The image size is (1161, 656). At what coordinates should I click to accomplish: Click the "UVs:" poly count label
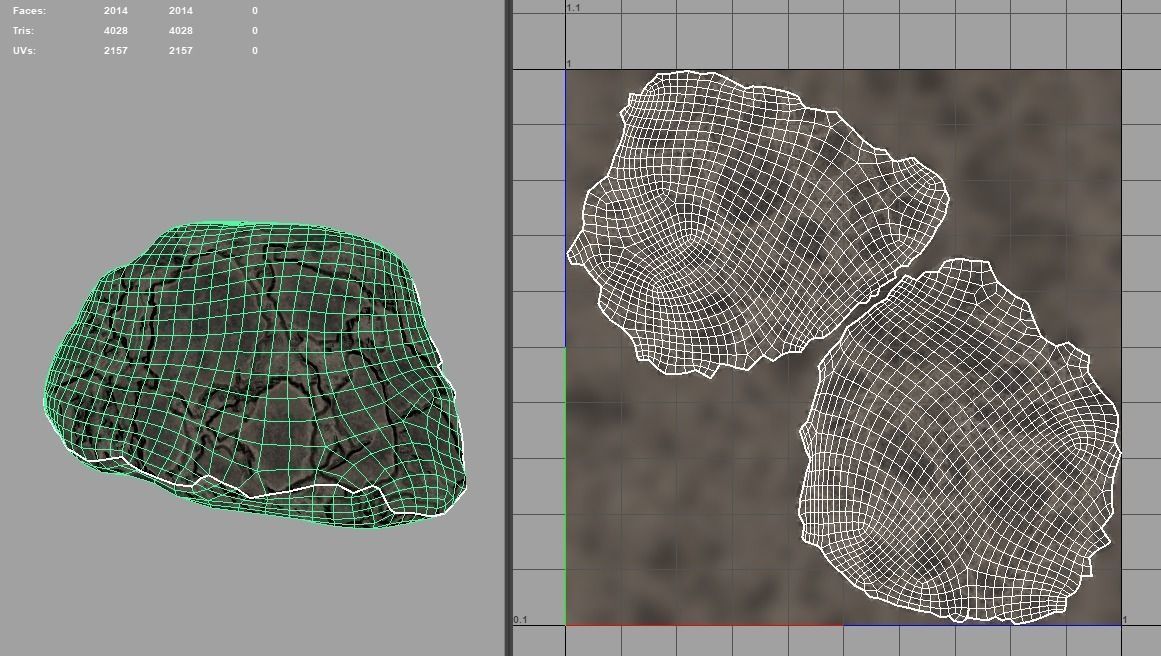(x=24, y=50)
